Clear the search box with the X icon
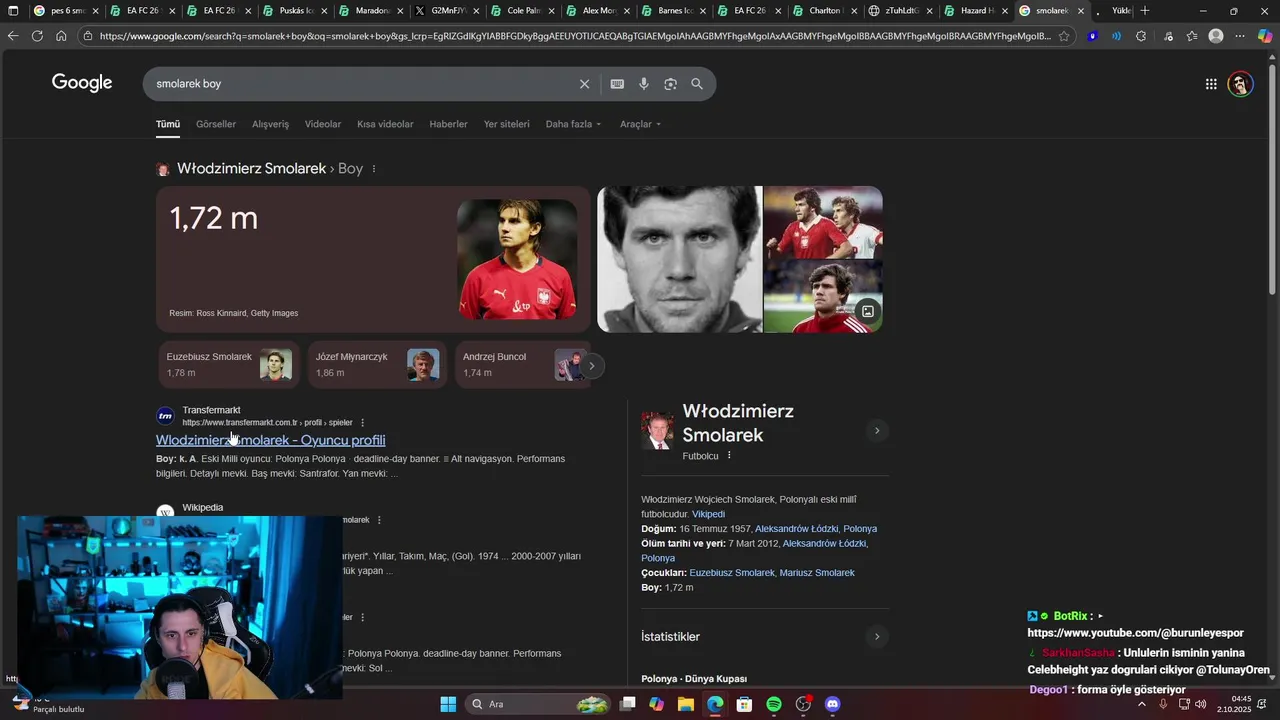This screenshot has width=1280, height=720. coord(584,84)
